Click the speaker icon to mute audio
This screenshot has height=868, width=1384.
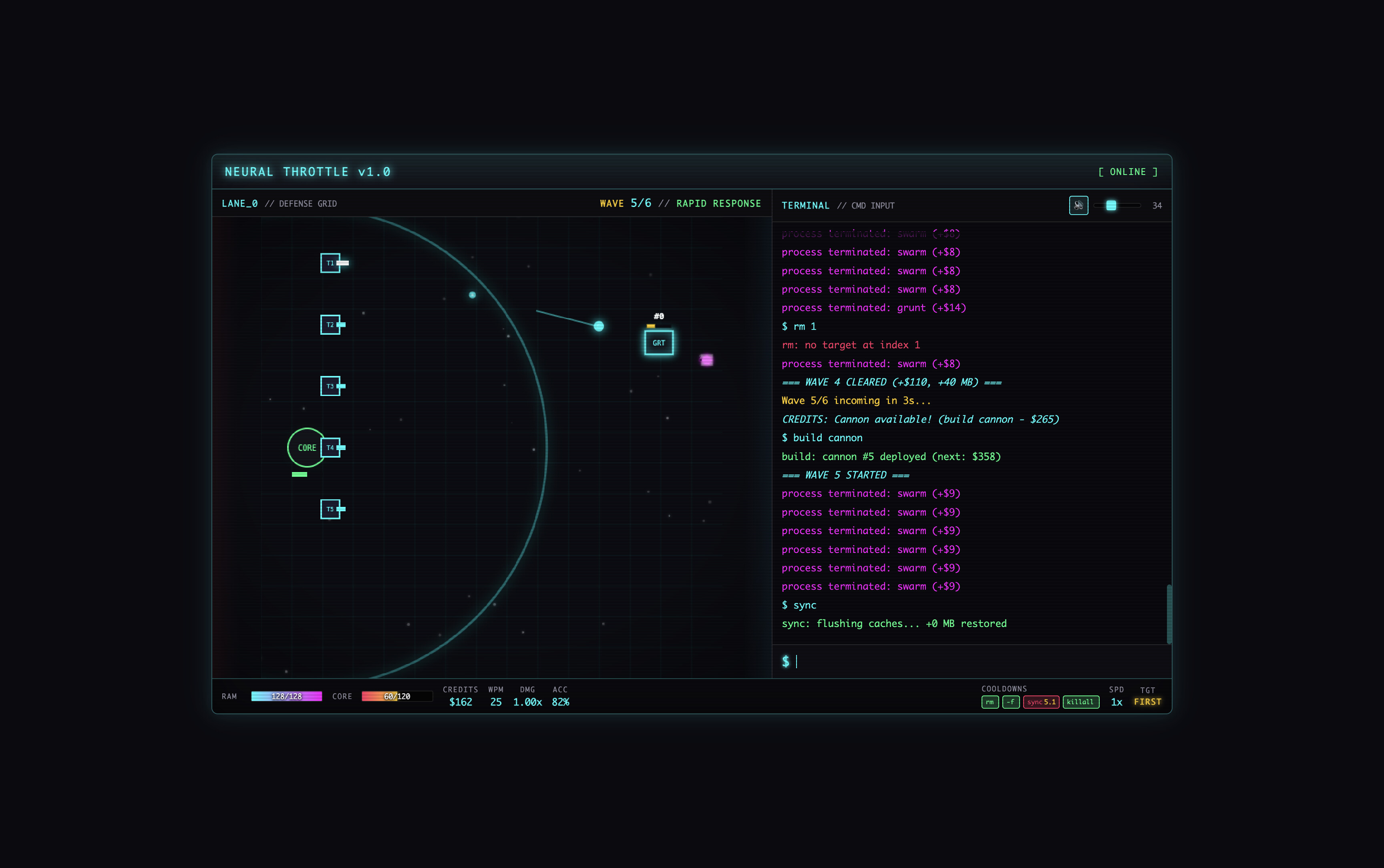coord(1079,205)
